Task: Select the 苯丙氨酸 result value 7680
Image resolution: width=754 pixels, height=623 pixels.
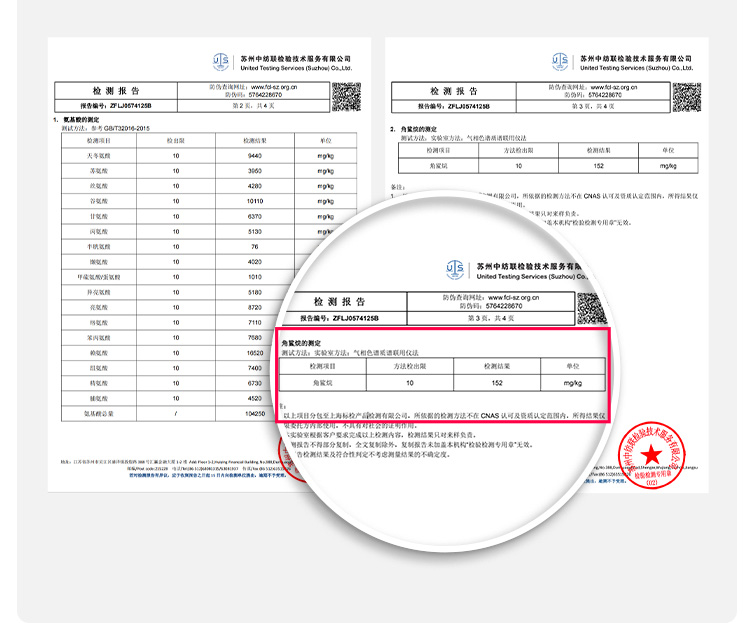Action: 255,337
